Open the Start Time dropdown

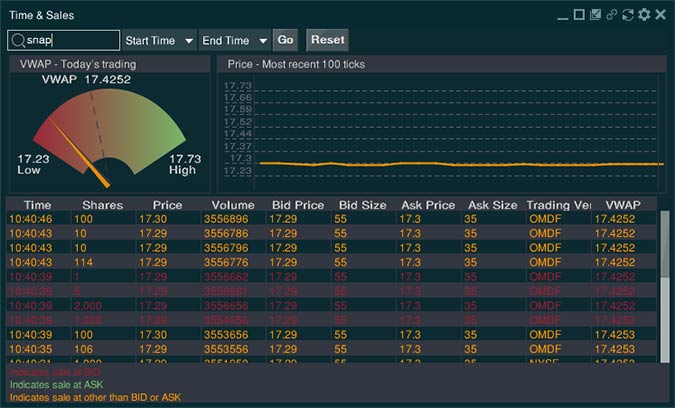coord(159,41)
